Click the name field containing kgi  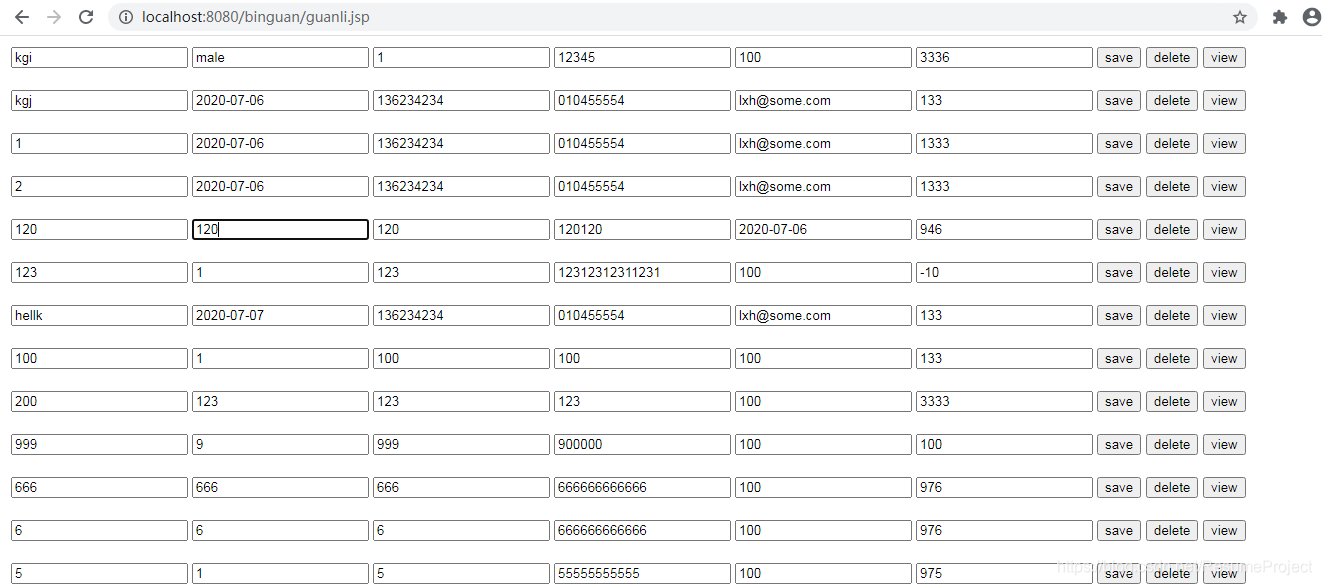(x=99, y=58)
